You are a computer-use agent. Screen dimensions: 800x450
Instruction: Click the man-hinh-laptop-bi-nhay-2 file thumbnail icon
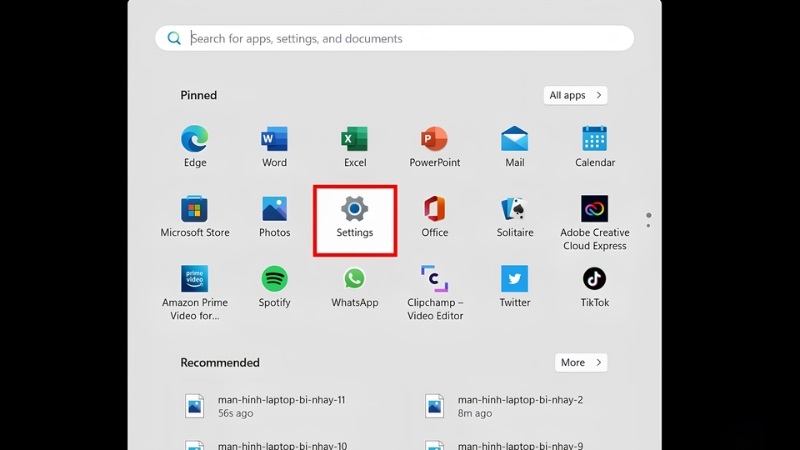click(x=434, y=406)
